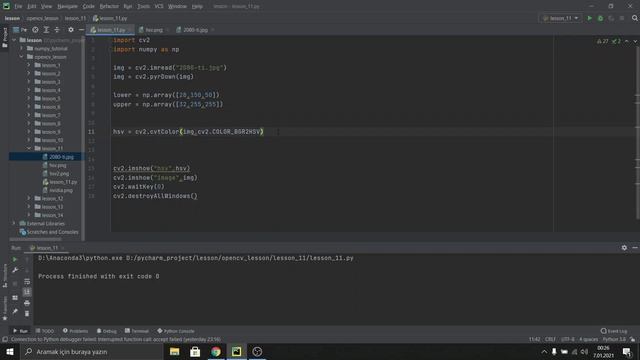Click line 11 cvtColor code line
640x360 pixels.
click(188, 132)
